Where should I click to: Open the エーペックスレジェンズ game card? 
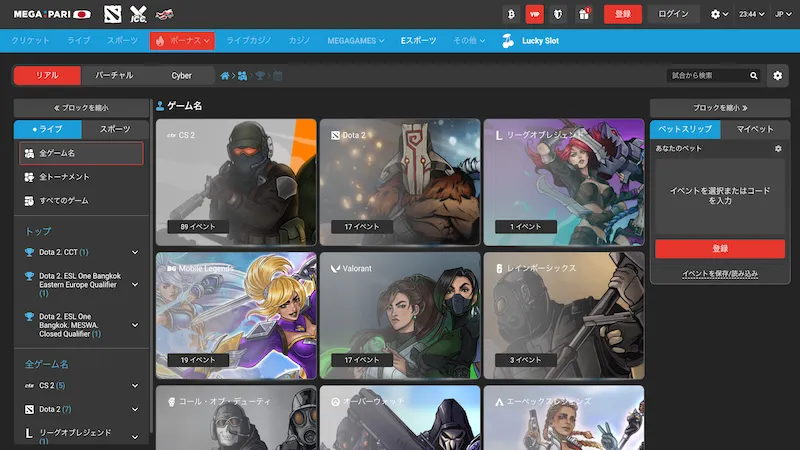[x=564, y=418]
